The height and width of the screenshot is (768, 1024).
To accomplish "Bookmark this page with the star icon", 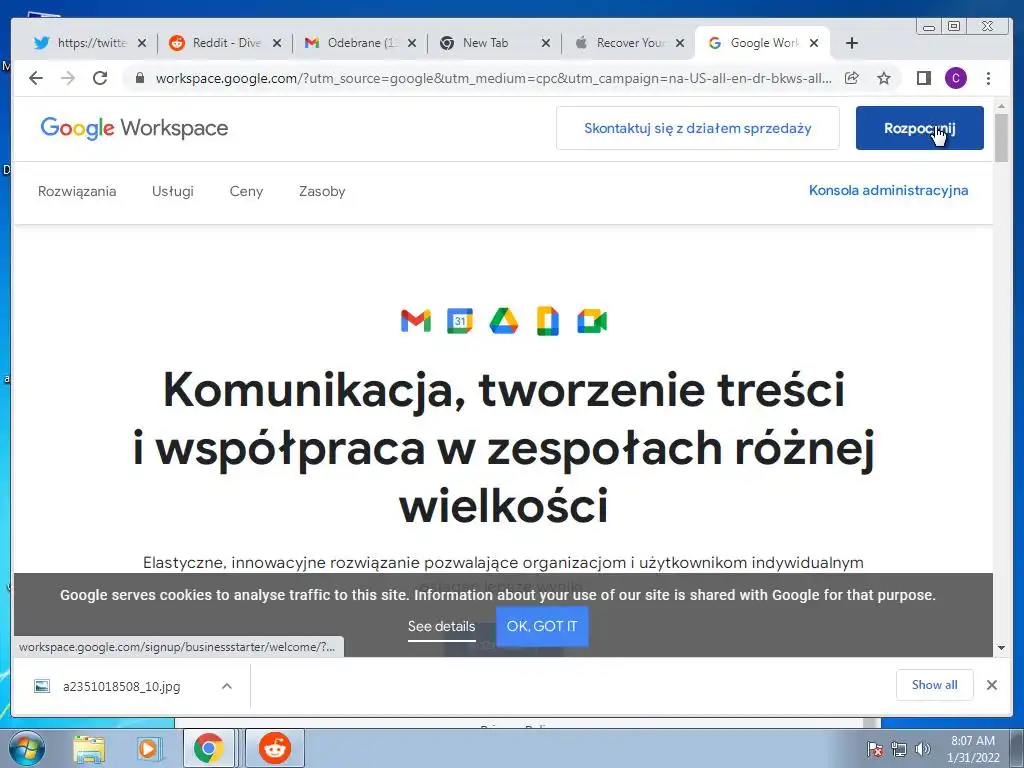I will click(884, 78).
